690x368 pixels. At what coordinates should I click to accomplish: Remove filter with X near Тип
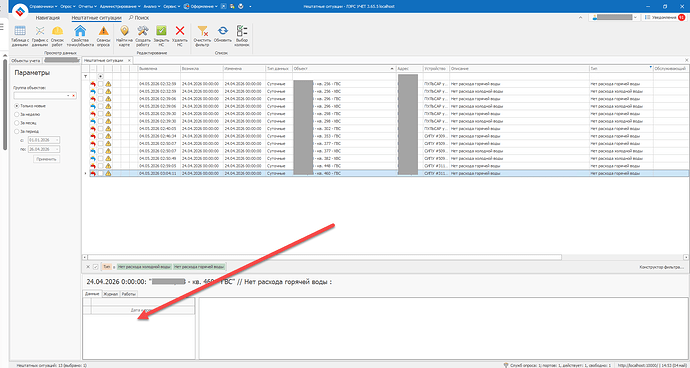(88, 267)
